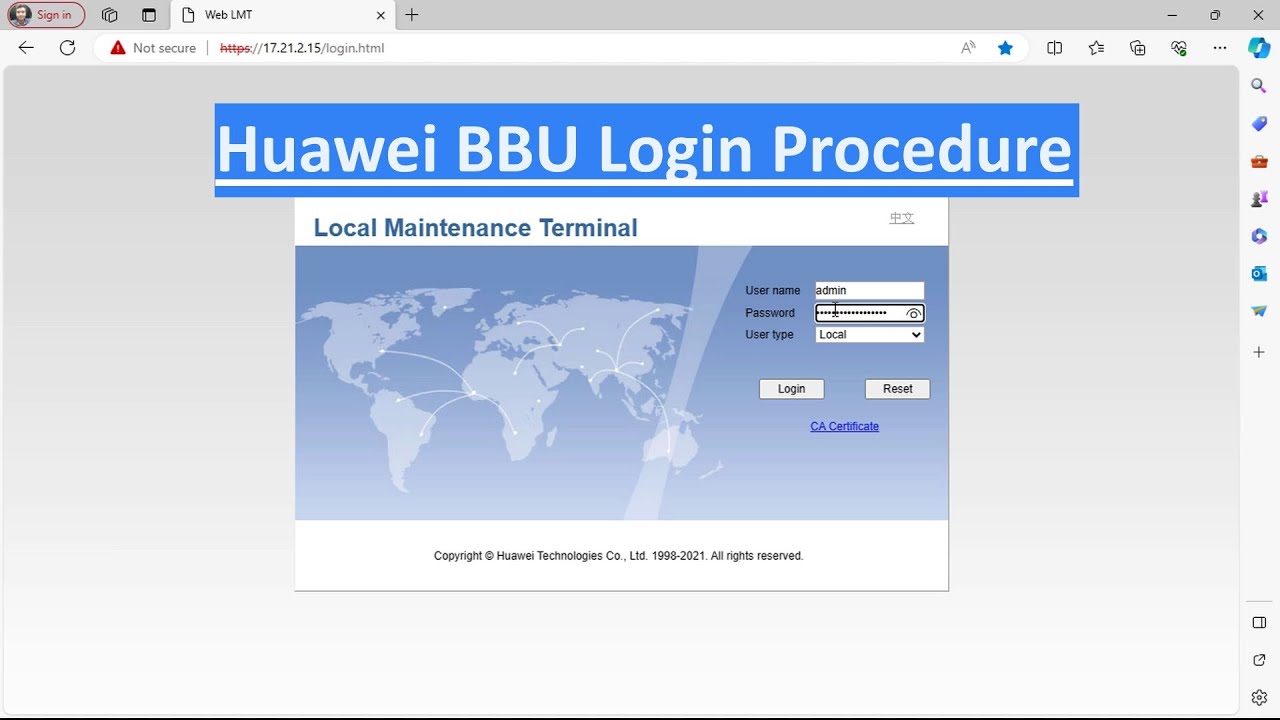
Task: Open the User type dropdown
Action: tap(869, 335)
